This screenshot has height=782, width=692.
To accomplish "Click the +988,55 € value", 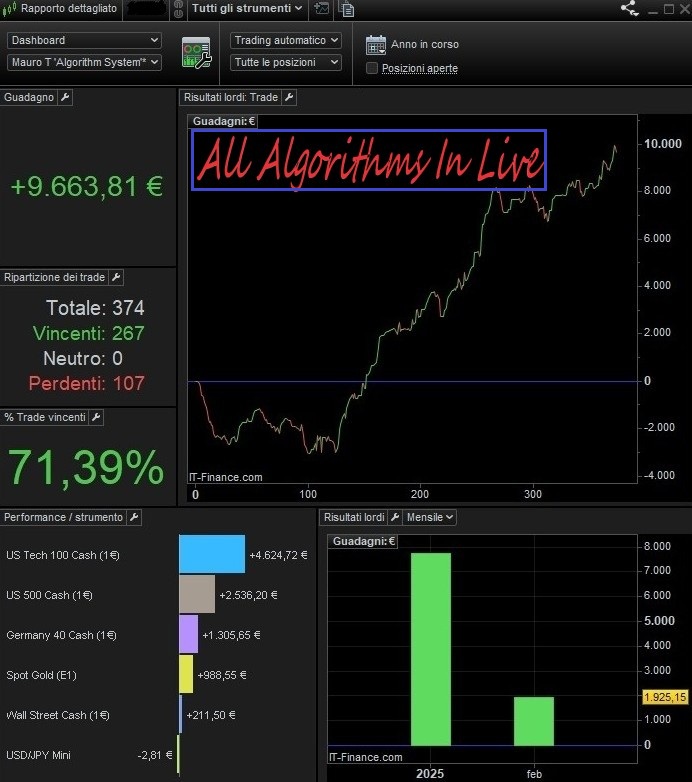I will (x=222, y=675).
